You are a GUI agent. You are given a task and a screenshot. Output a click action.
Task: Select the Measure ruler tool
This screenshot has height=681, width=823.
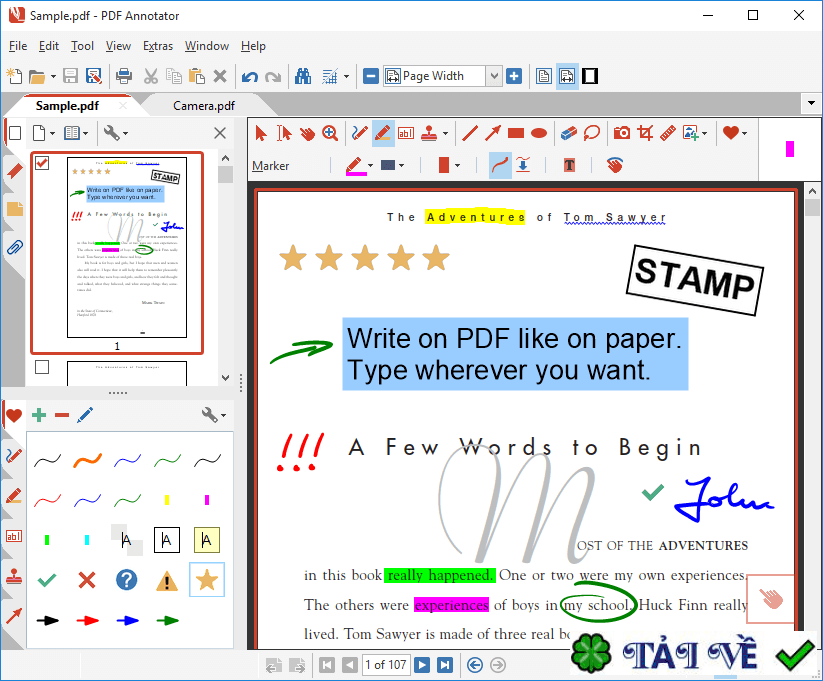668,133
